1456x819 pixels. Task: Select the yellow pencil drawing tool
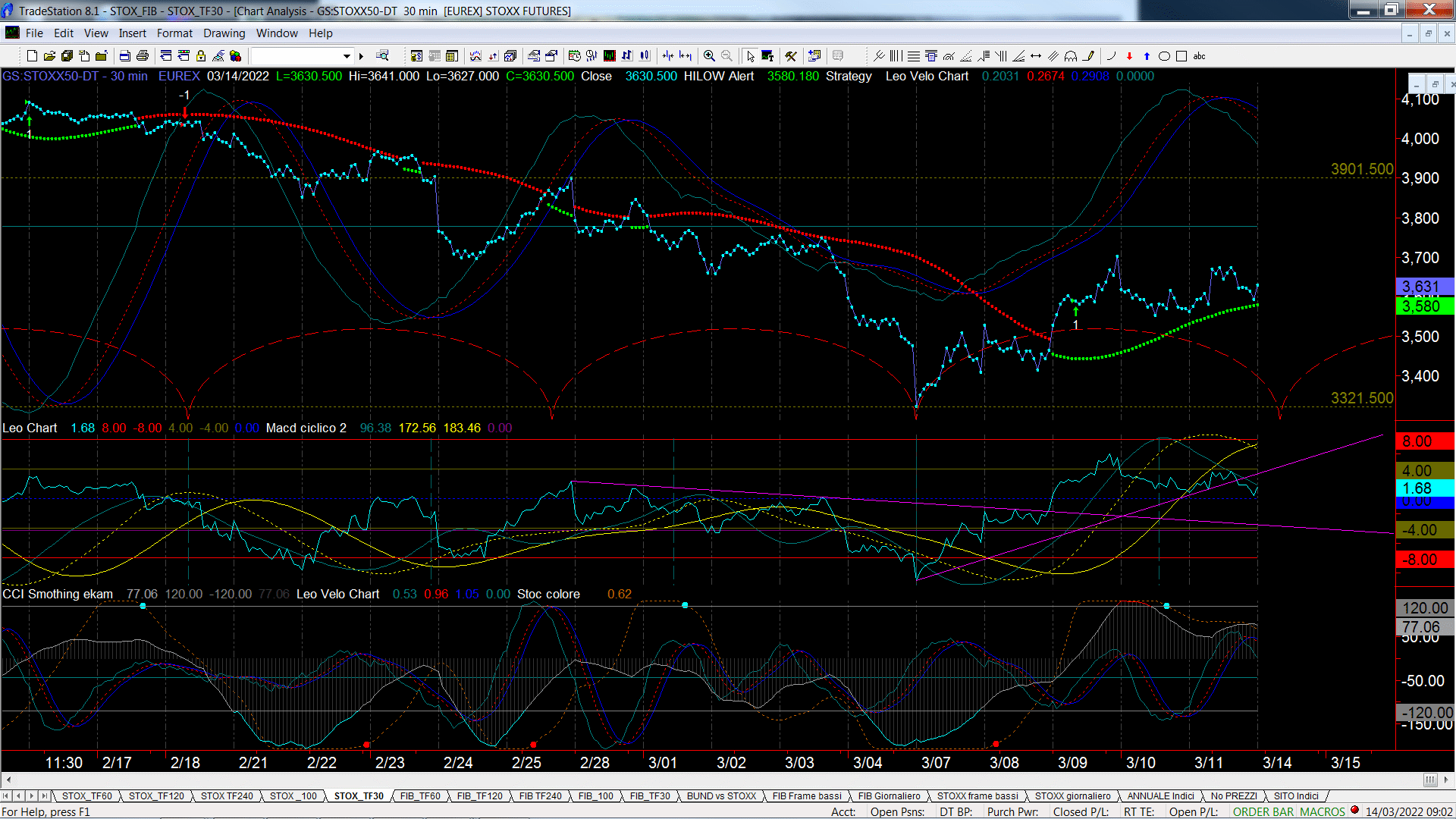coord(1089,56)
